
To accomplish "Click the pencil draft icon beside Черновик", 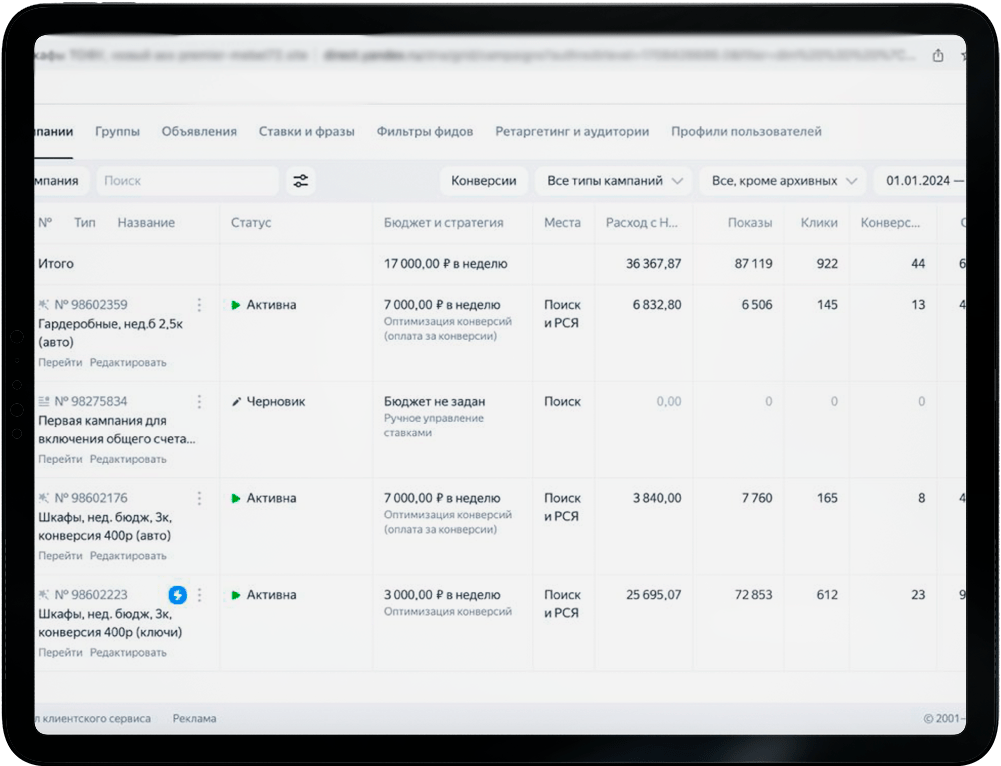I will click(x=236, y=402).
